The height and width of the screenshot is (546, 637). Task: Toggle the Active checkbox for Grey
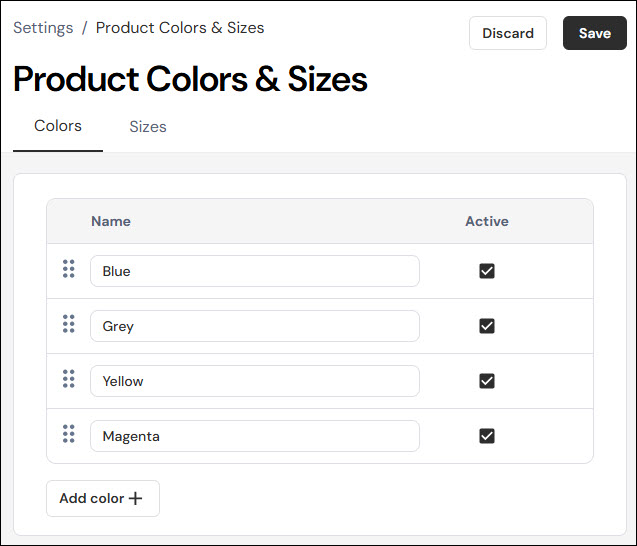coord(487,326)
